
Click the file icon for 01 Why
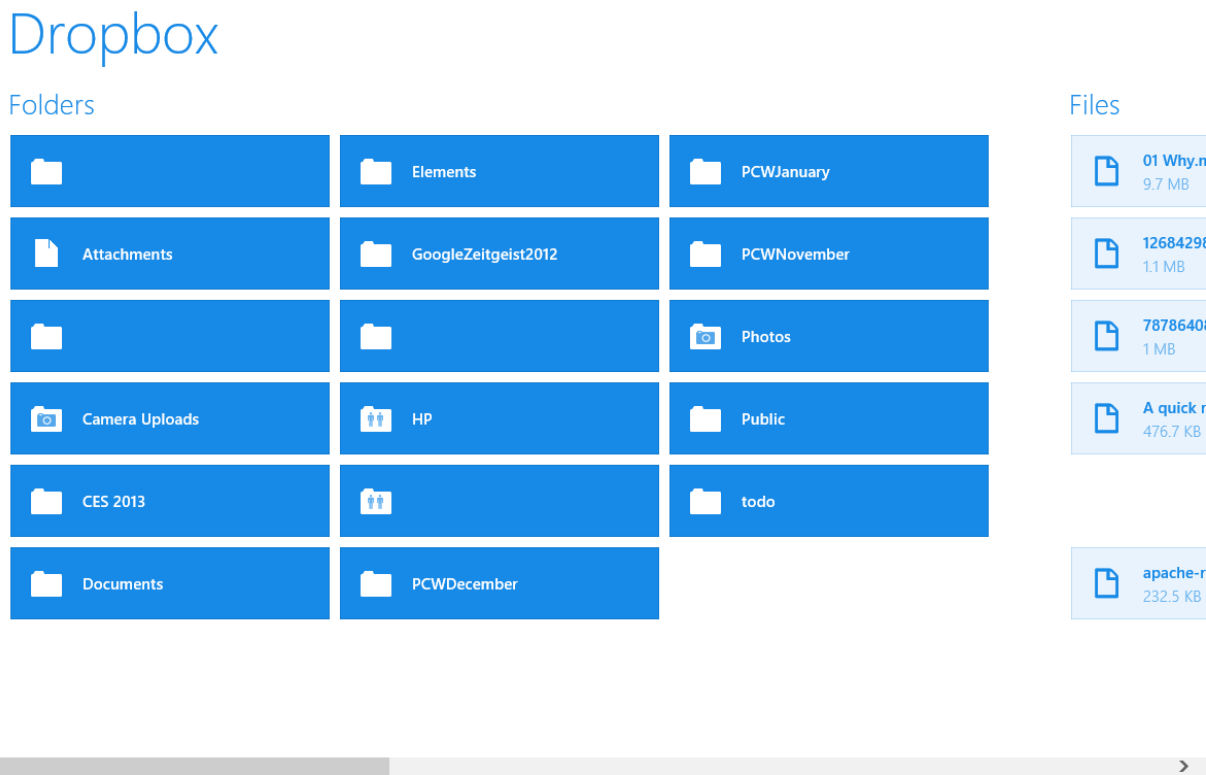coord(1106,171)
